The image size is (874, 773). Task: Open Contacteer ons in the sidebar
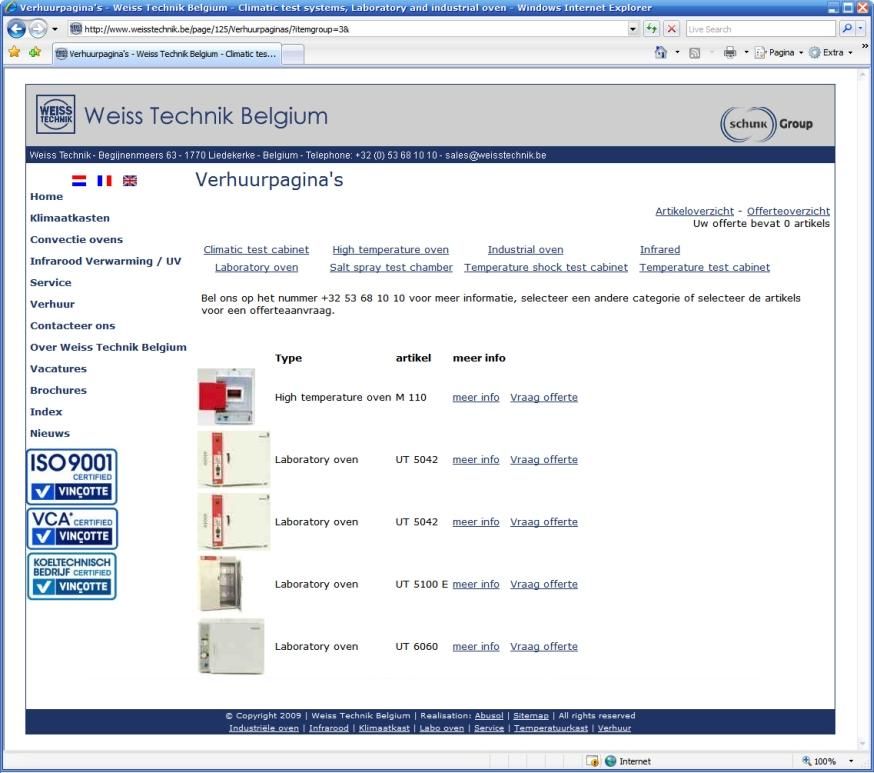tap(72, 326)
